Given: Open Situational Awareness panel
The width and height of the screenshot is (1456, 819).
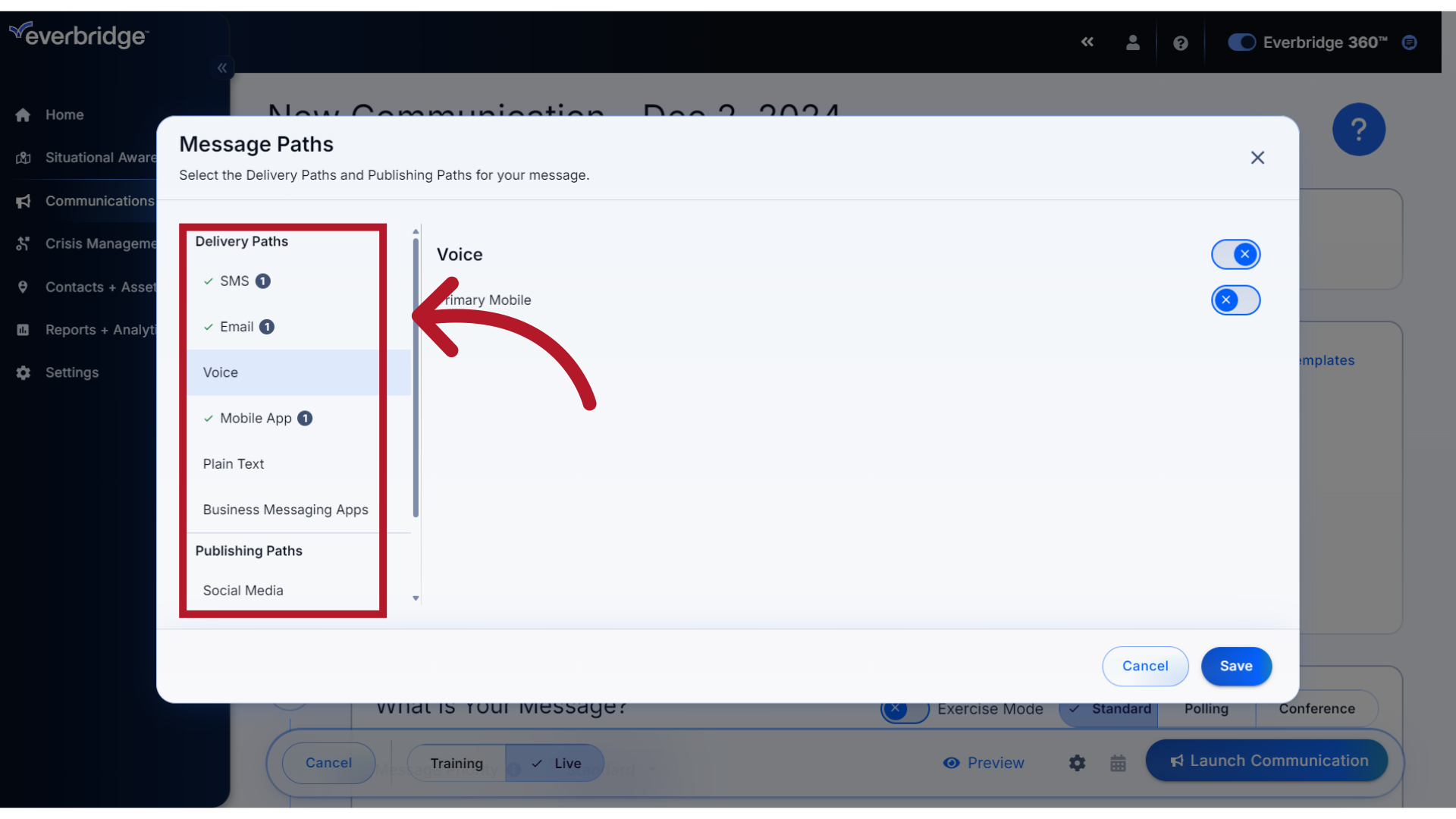Looking at the screenshot, I should tap(101, 157).
